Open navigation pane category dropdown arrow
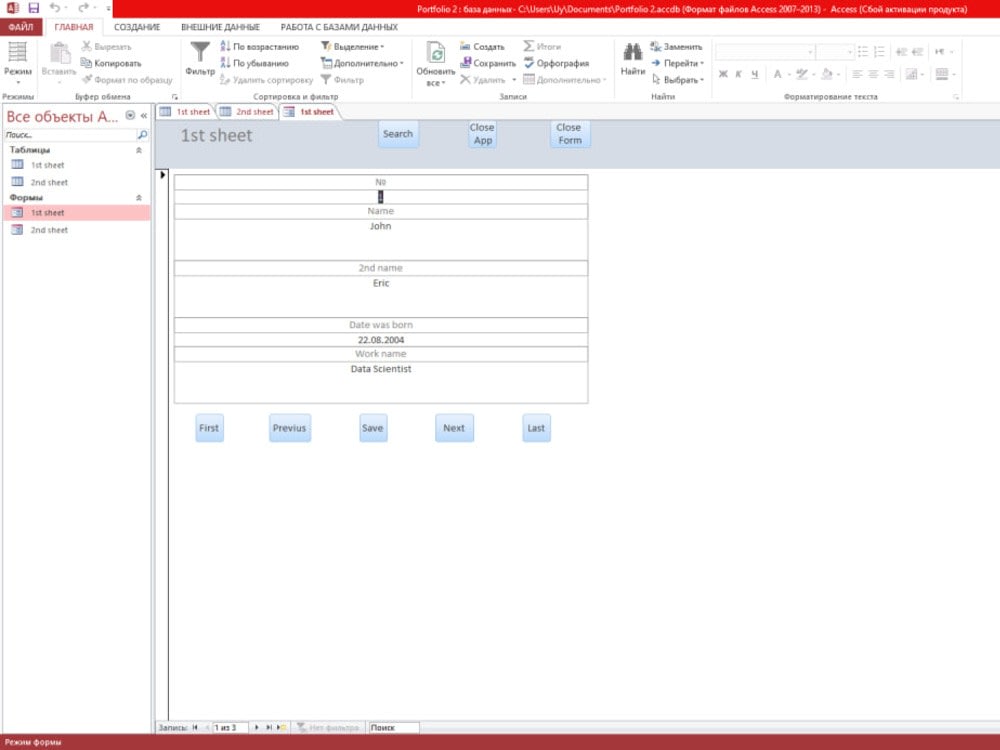The width and height of the screenshot is (1000, 750). click(x=130, y=115)
